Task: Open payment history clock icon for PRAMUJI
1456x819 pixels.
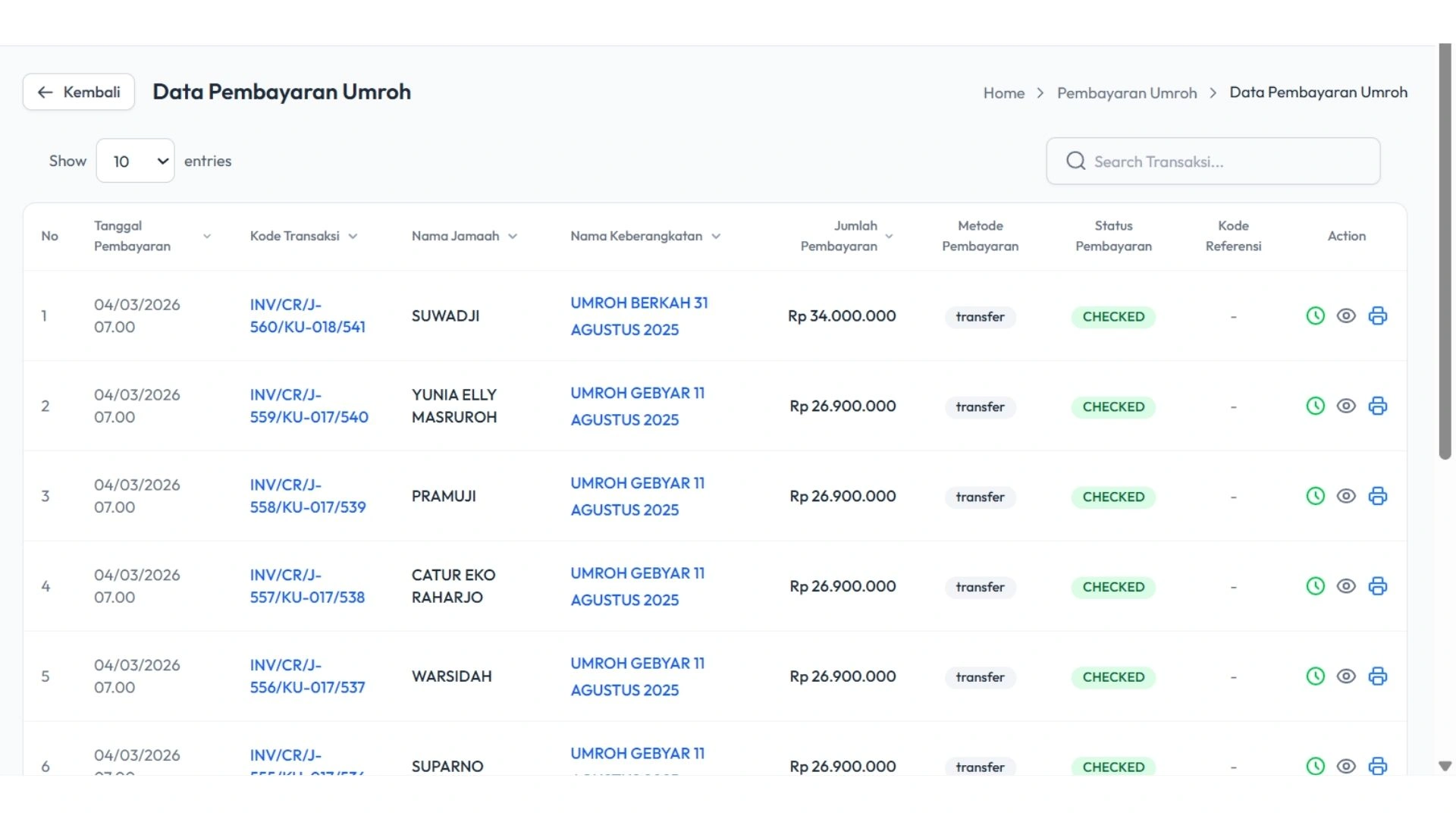Action: [1315, 496]
